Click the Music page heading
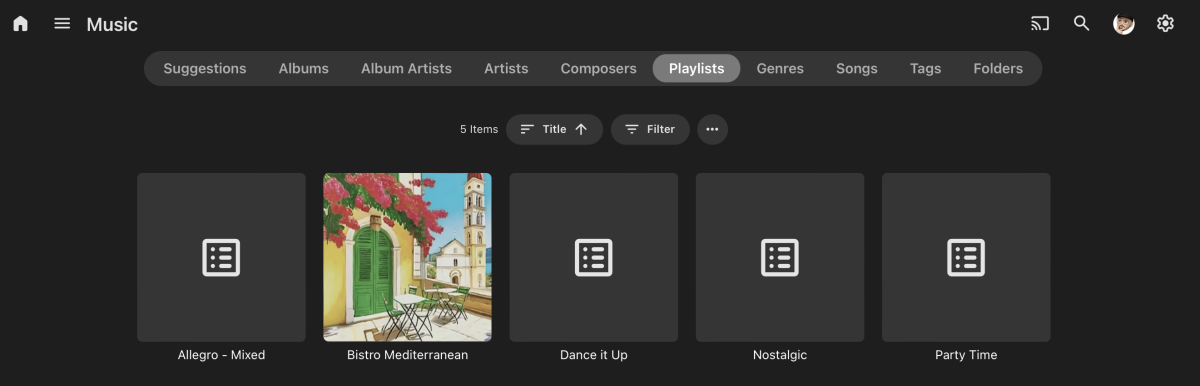Screen dimensions: 1200x386 pyautogui.click(x=112, y=24)
